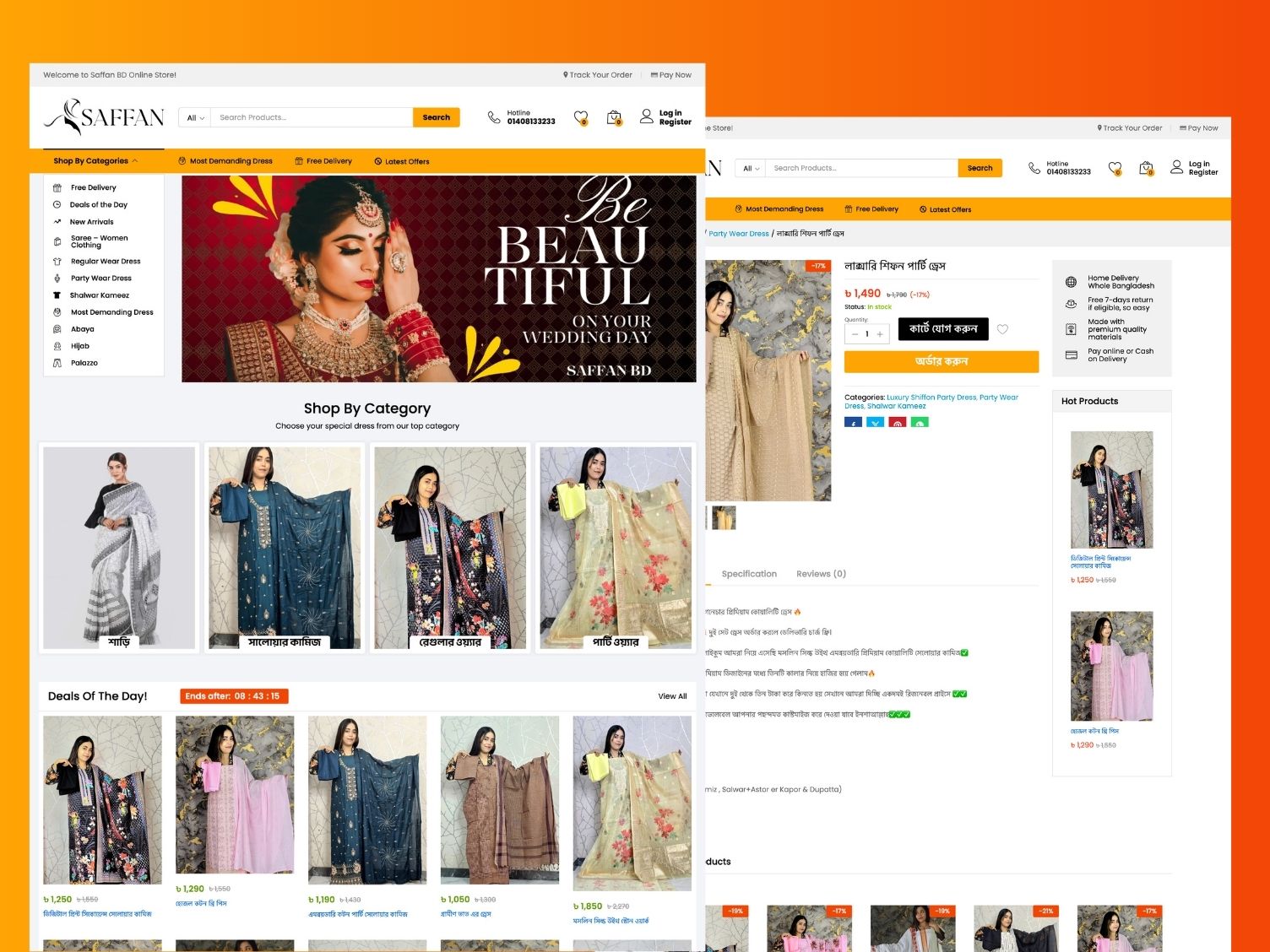This screenshot has width=1270, height=952.
Task: Open the All dropdown beside the SAFFAN logo
Action: coord(195,118)
